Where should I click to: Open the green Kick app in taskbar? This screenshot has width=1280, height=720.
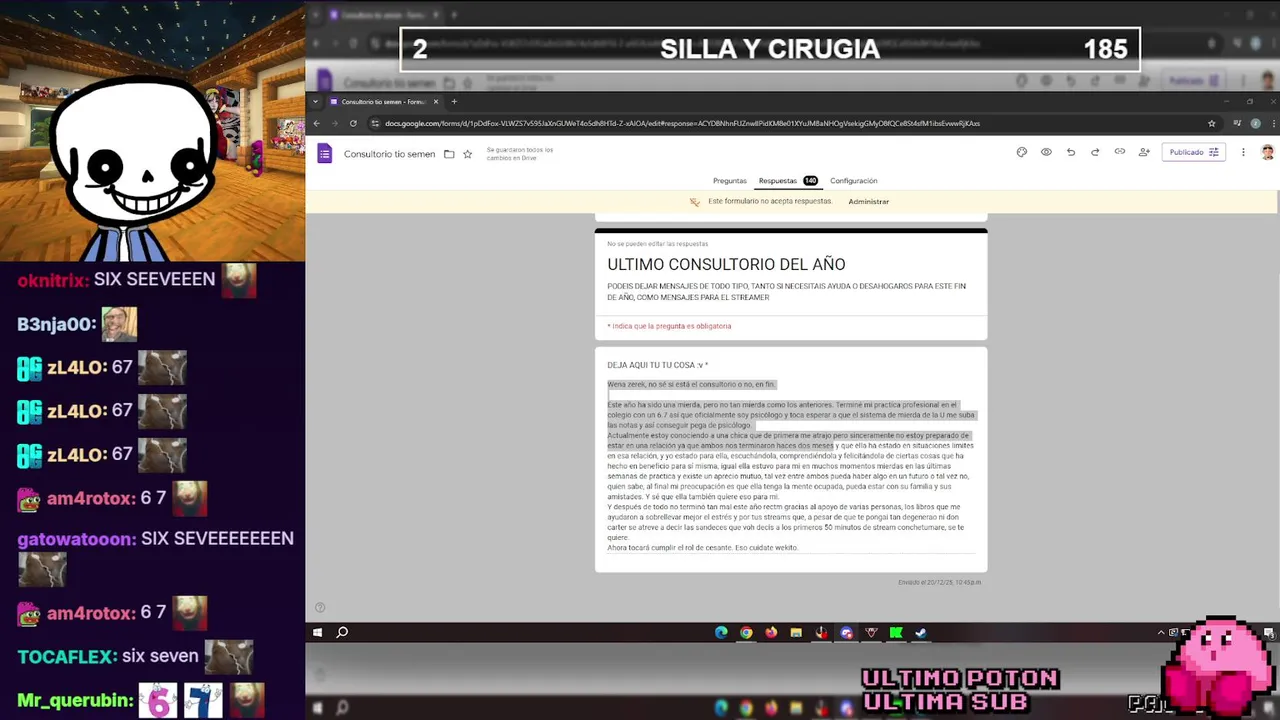[x=896, y=632]
